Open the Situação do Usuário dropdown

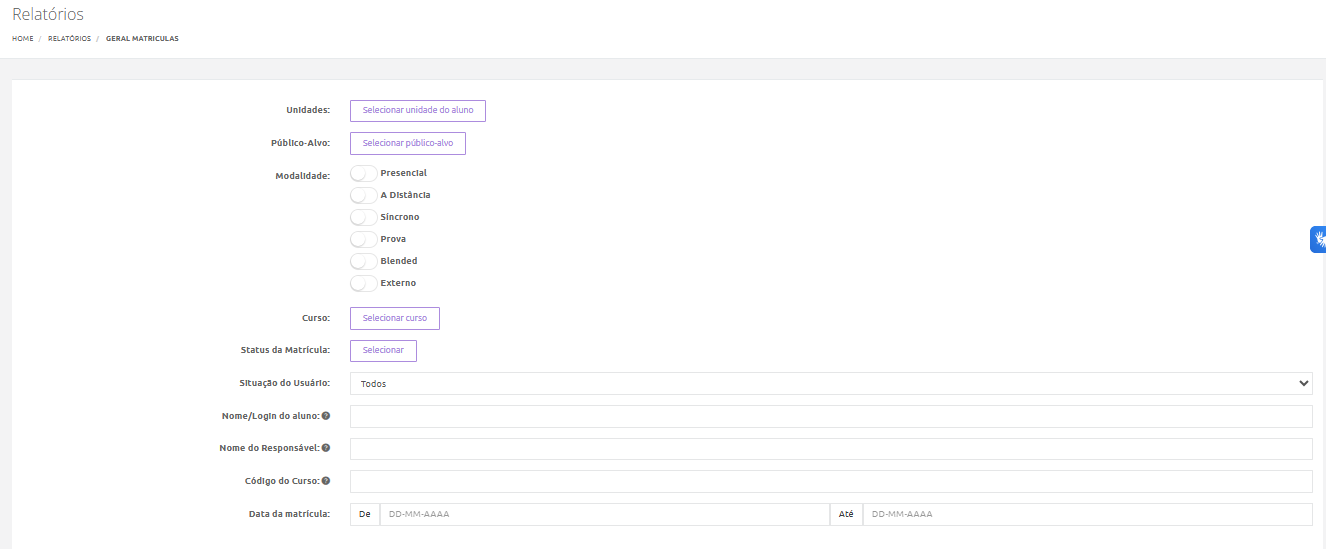tap(830, 384)
